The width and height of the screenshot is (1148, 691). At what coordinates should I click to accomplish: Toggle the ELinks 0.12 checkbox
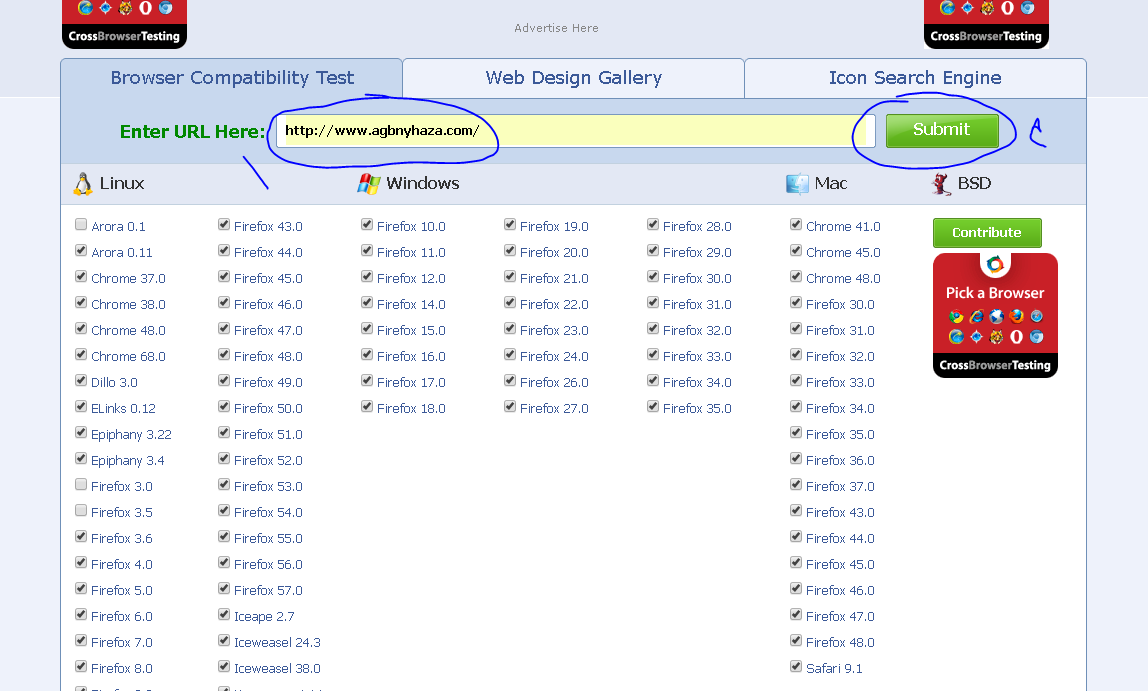pyautogui.click(x=81, y=406)
